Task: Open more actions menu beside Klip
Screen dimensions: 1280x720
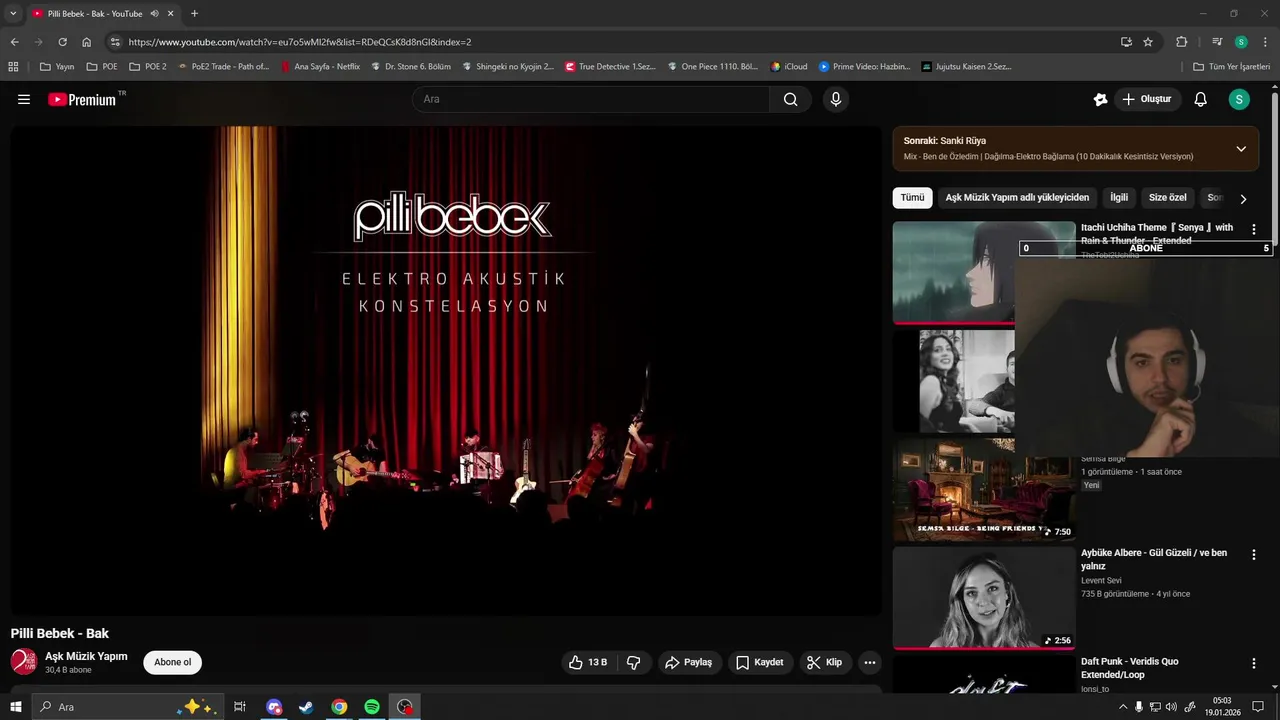Action: pos(869,662)
